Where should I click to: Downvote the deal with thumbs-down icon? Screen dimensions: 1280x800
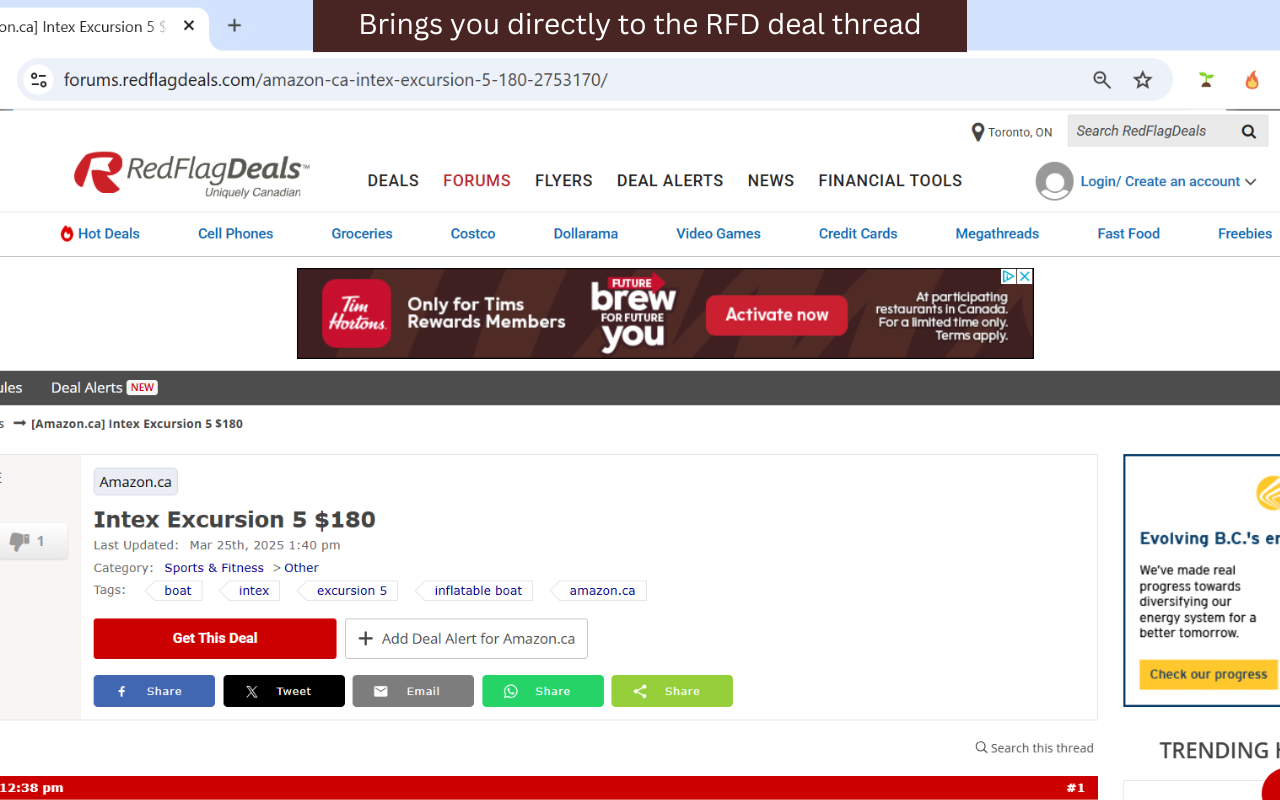[19, 541]
